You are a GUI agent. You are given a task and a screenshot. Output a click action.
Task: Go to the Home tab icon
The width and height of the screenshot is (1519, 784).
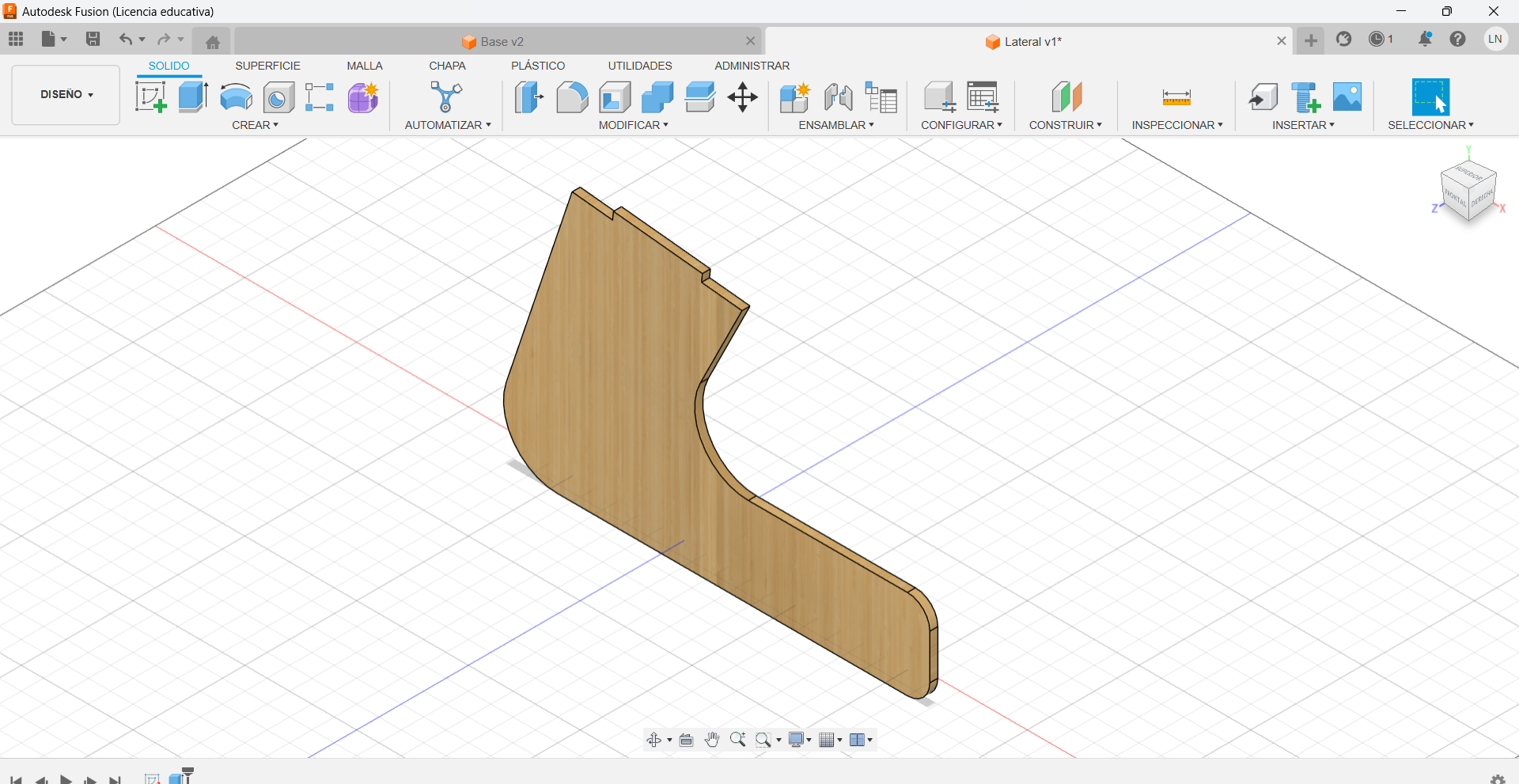[x=212, y=42]
